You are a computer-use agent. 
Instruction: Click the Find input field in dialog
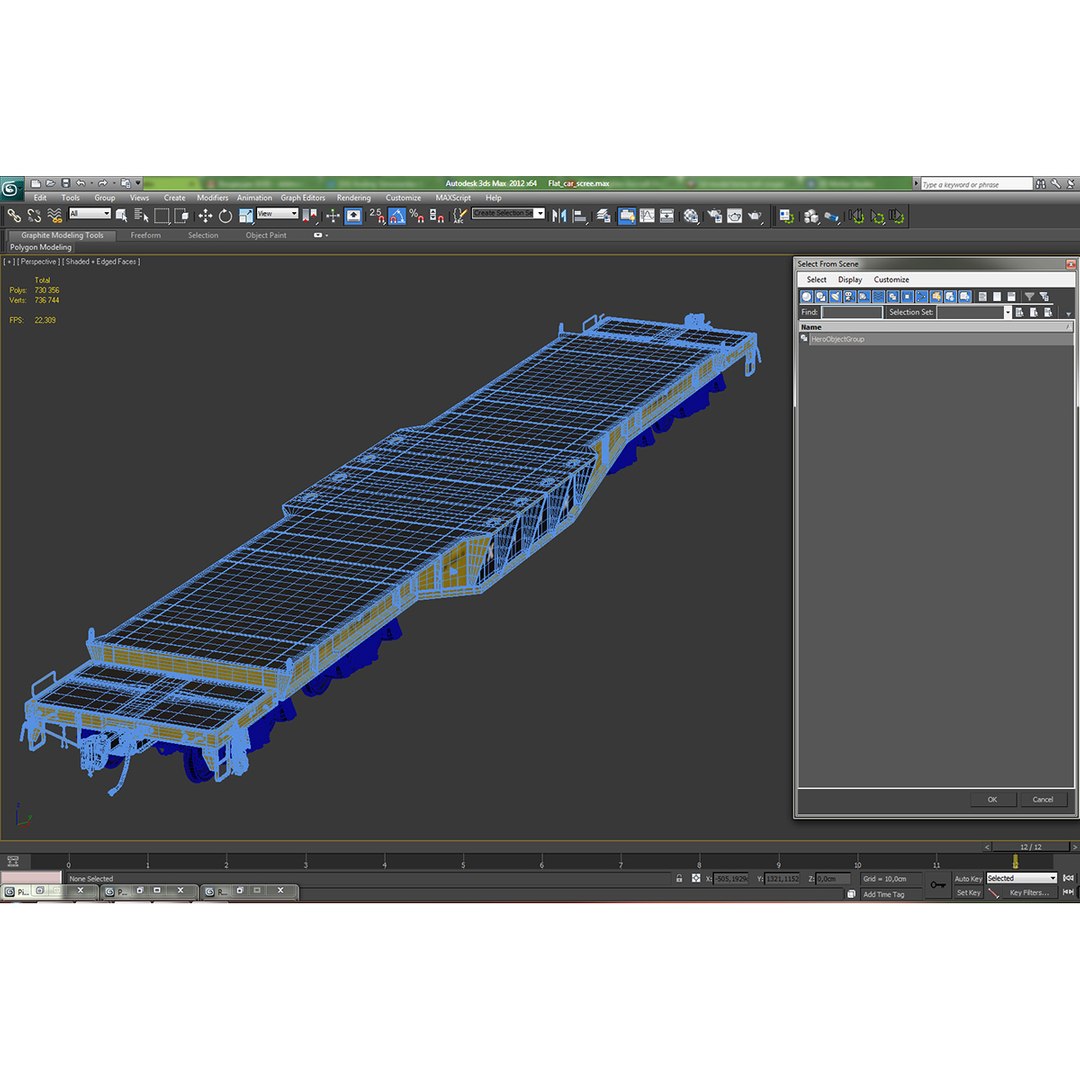tap(852, 312)
